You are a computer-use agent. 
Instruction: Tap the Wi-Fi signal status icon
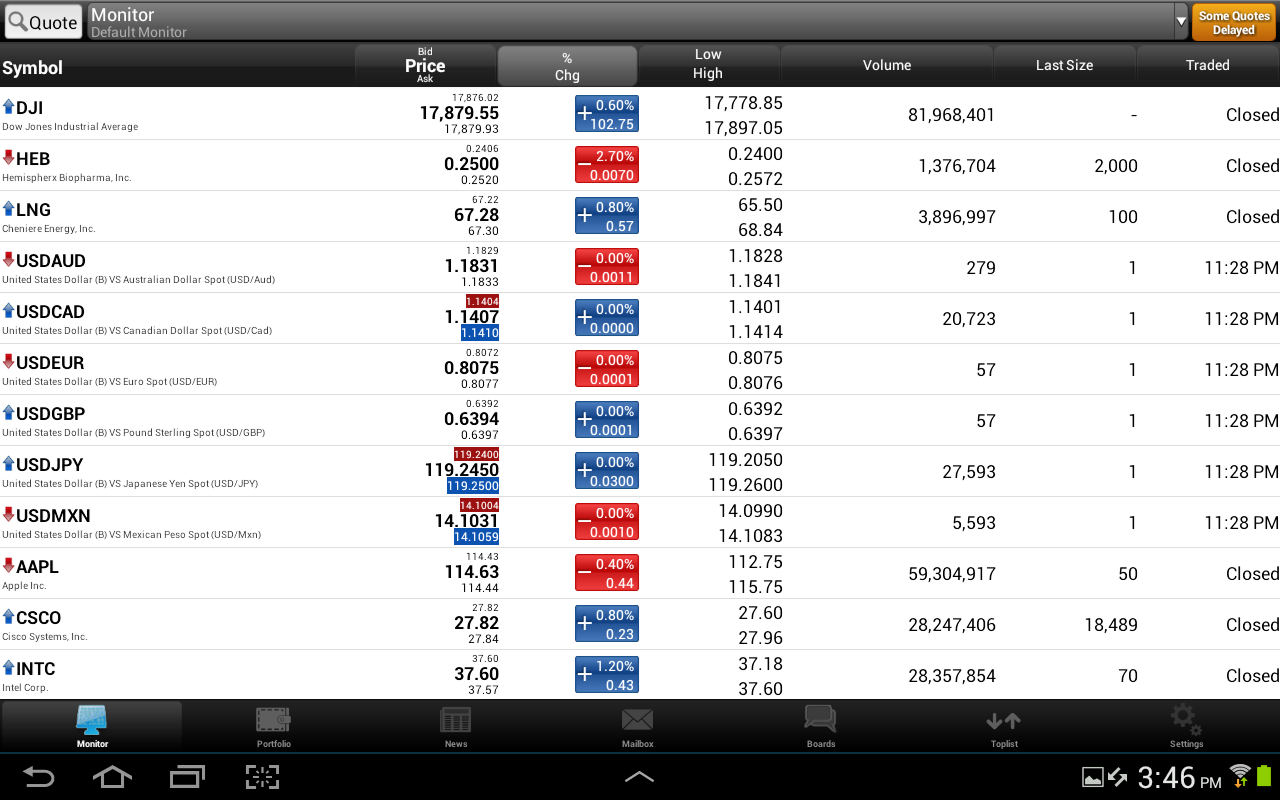(1240, 775)
